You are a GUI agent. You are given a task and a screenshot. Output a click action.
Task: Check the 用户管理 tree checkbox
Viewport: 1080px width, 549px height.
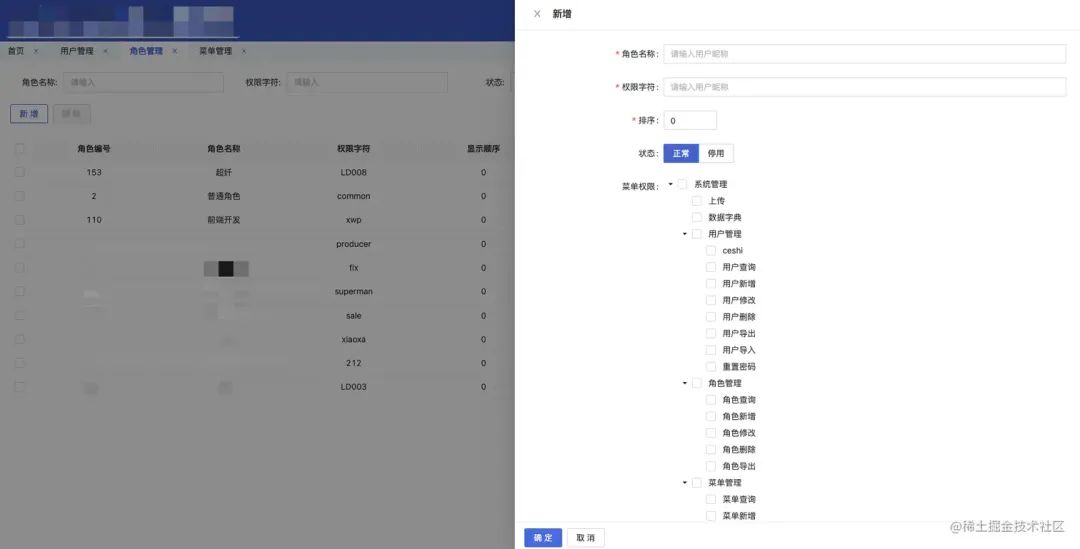(697, 234)
